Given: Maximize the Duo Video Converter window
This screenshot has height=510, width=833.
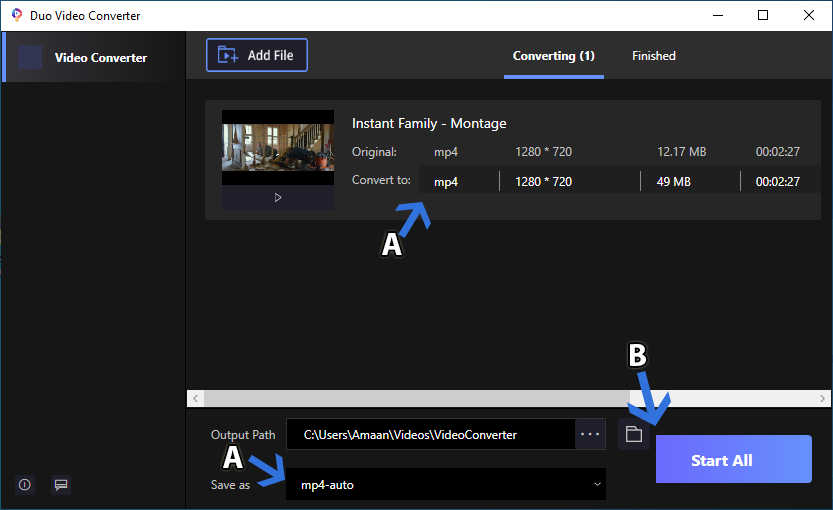Looking at the screenshot, I should (x=763, y=15).
